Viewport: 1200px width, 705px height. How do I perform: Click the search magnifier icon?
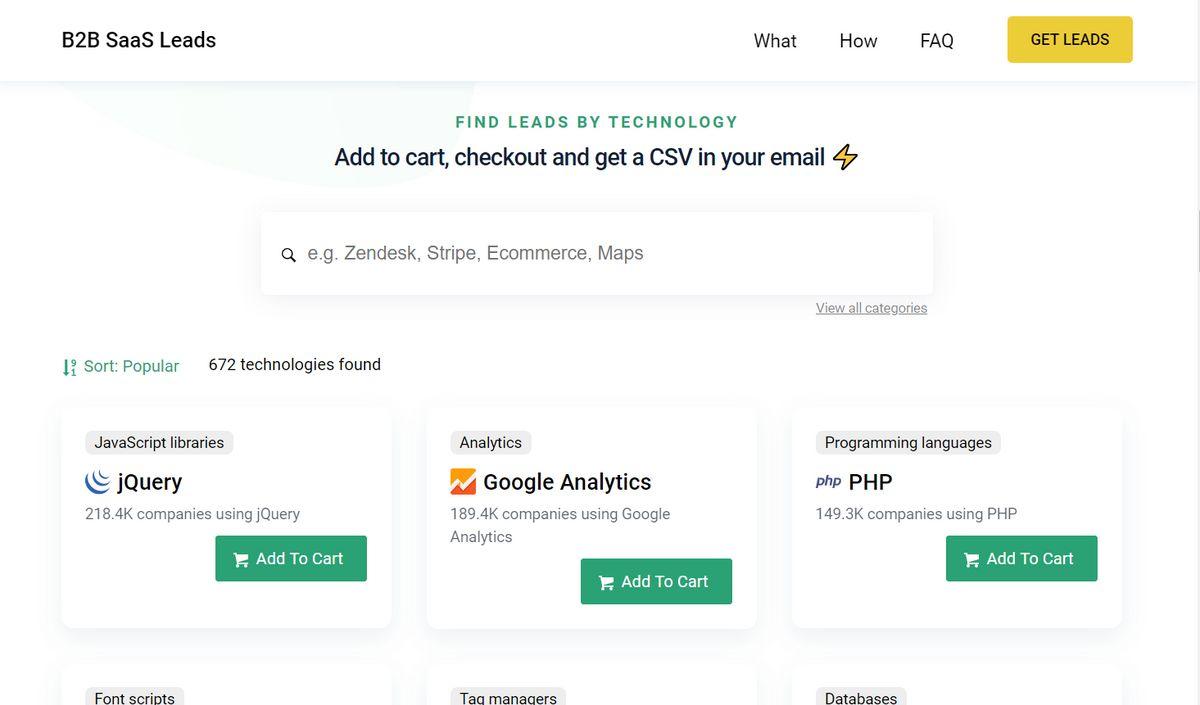point(288,255)
